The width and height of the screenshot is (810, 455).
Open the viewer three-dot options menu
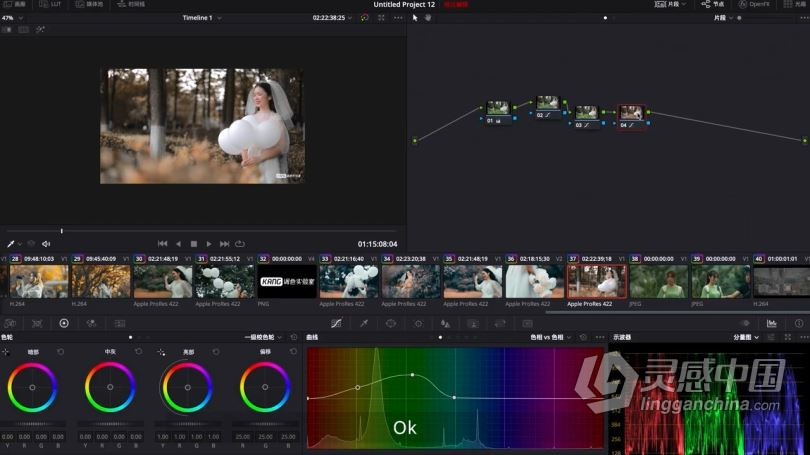pyautogui.click(x=398, y=18)
